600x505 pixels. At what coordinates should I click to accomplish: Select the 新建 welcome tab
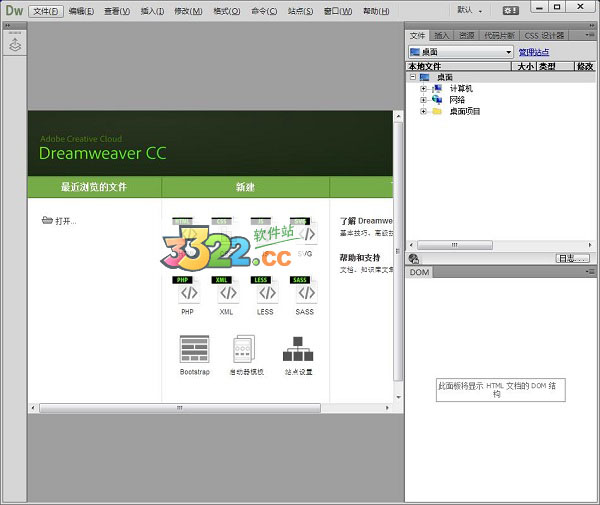point(245,187)
